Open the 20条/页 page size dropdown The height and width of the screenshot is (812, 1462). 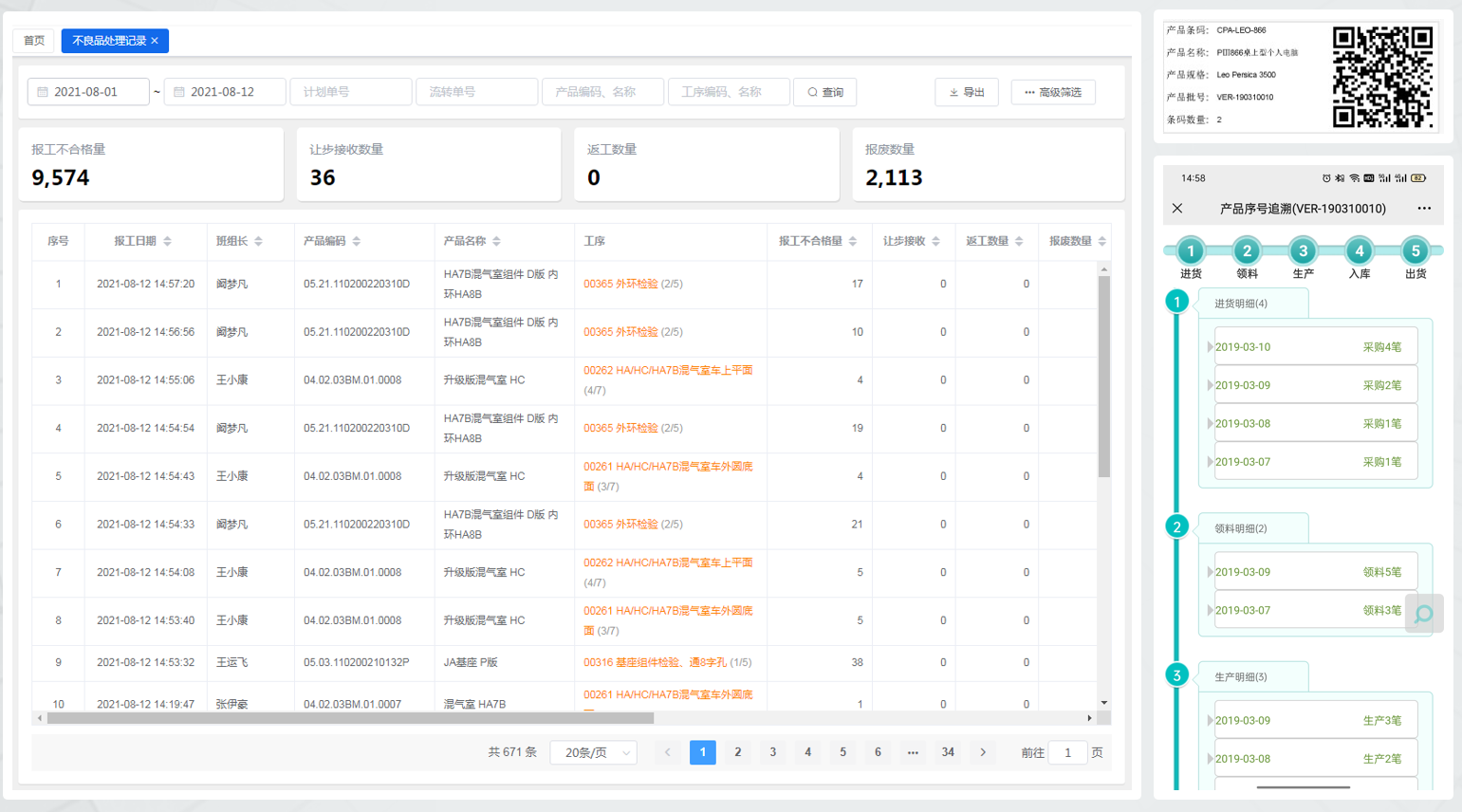[x=594, y=752]
